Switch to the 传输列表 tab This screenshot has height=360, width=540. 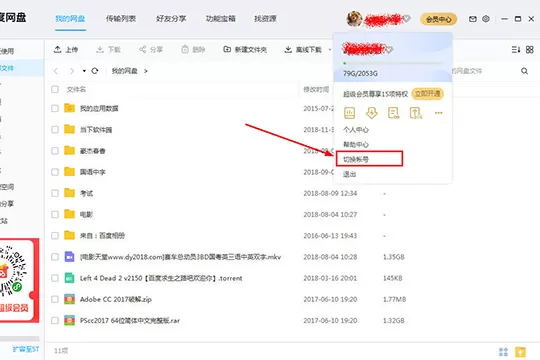coord(121,19)
